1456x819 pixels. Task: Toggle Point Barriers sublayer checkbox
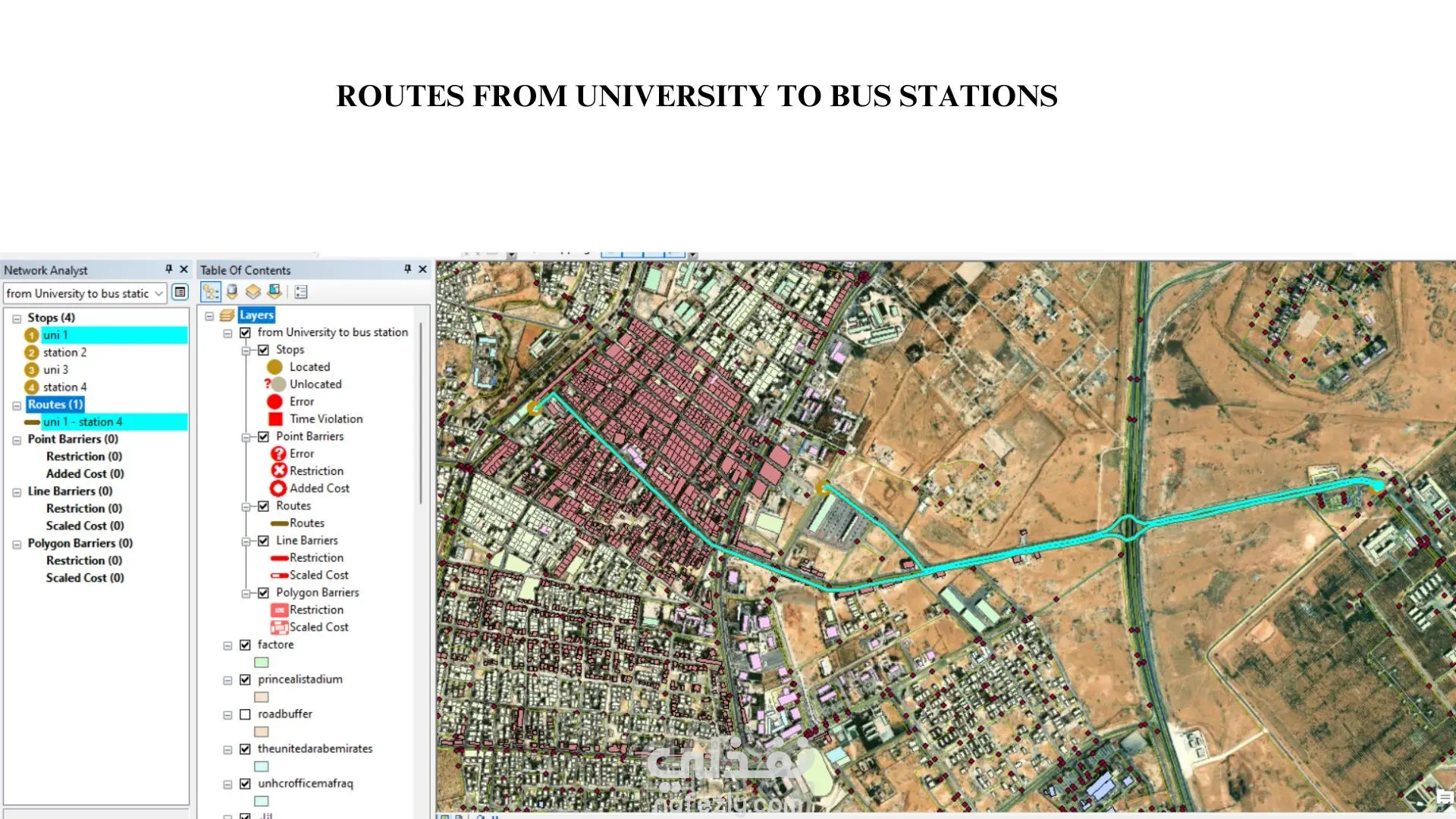263,437
